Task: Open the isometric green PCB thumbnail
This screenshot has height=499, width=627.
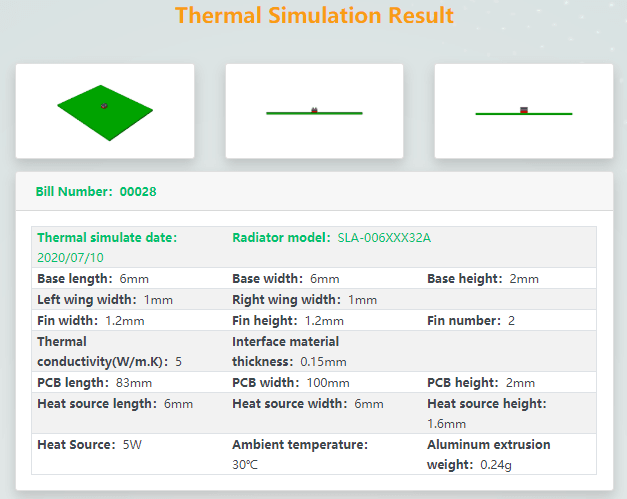Action: [105, 111]
